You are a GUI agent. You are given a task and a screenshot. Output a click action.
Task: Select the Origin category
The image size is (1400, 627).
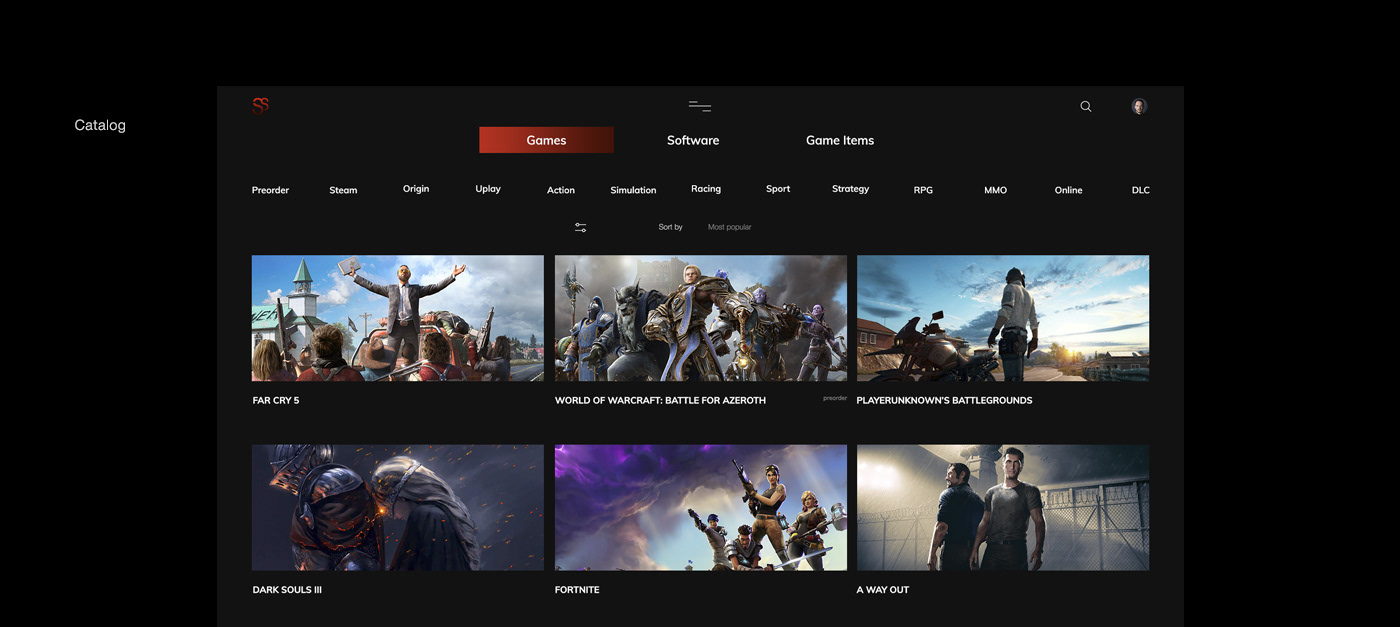[416, 189]
